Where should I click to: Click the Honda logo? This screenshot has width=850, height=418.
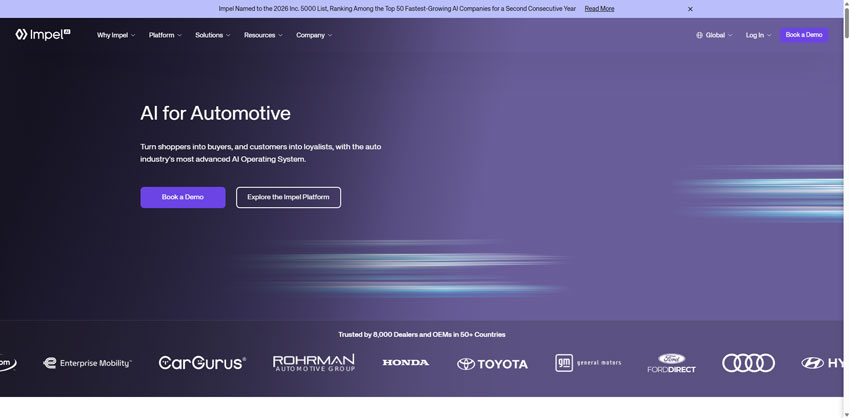pos(405,362)
